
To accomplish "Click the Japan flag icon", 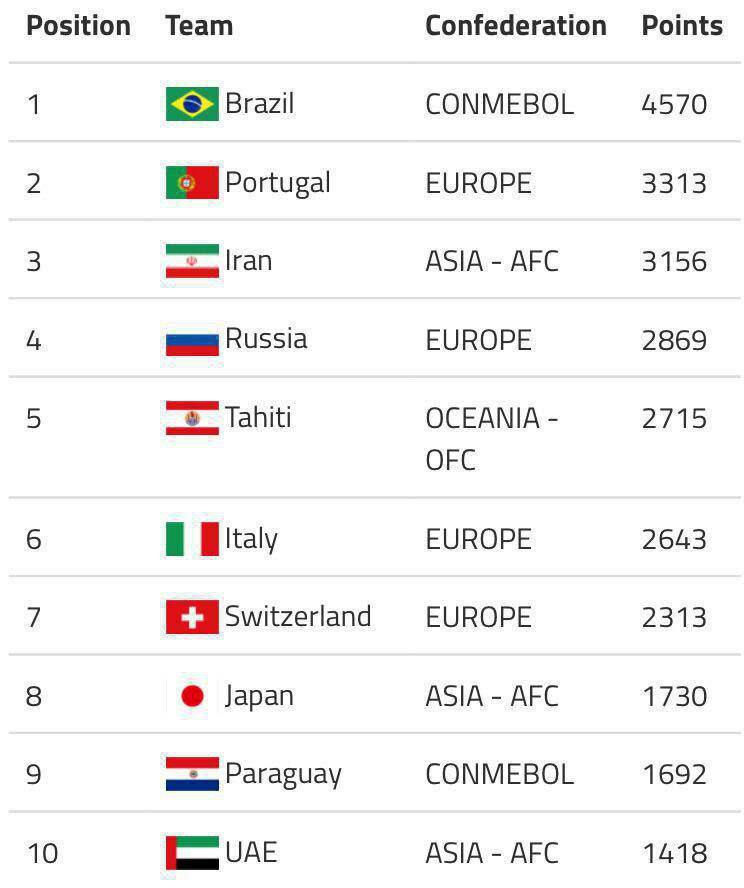I will click(192, 696).
